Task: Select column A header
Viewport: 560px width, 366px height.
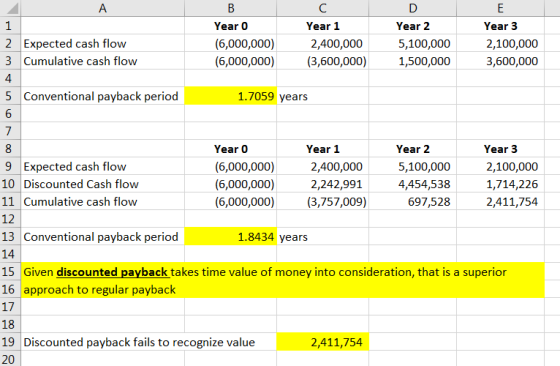Action: [102, 8]
